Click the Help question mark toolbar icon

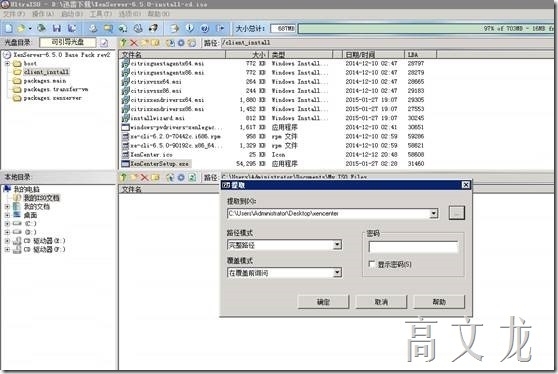[205, 28]
